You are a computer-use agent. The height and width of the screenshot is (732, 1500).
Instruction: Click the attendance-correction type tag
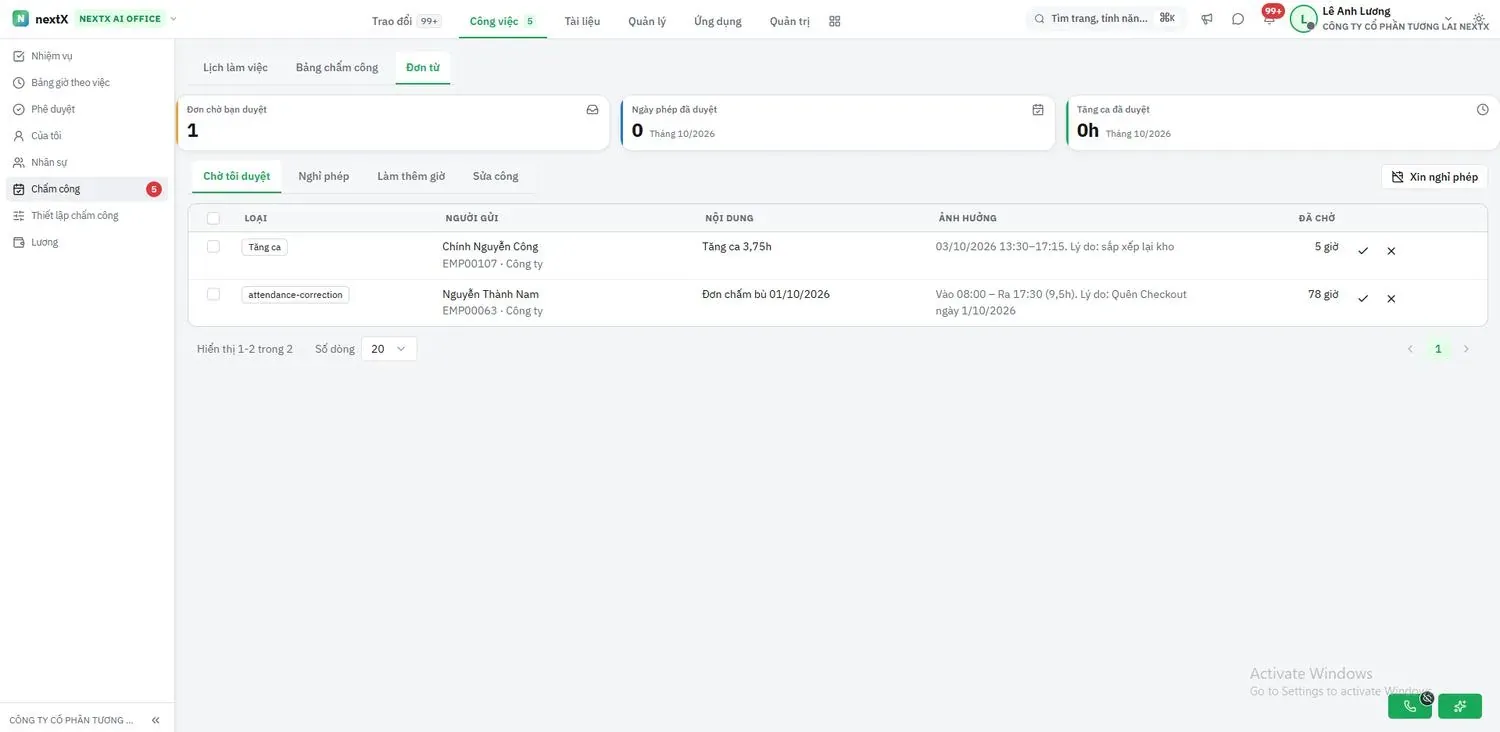295,295
